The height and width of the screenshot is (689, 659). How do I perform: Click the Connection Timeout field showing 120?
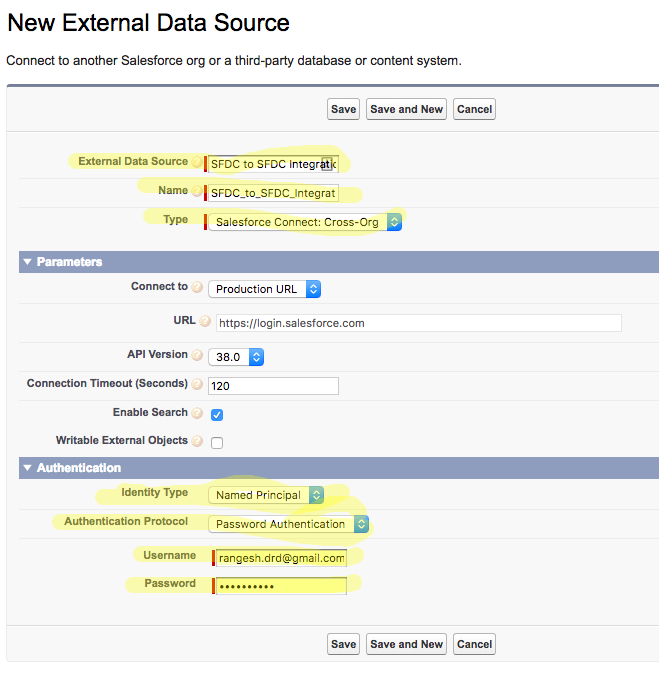pos(273,386)
